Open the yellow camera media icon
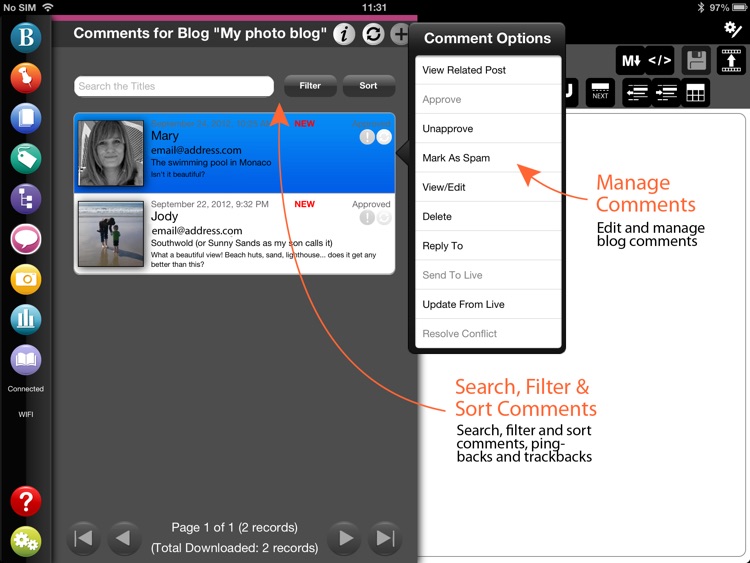This screenshot has height=563, width=750. click(26, 279)
